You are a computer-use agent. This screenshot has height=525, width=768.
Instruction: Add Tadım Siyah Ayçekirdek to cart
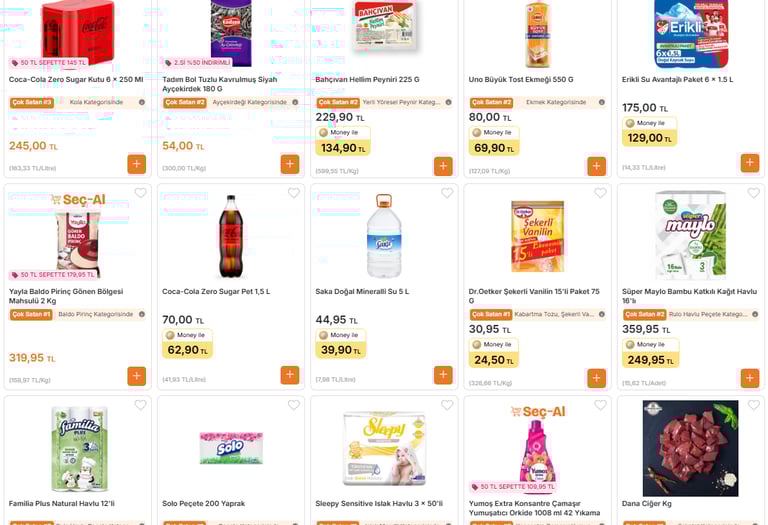pyautogui.click(x=290, y=164)
